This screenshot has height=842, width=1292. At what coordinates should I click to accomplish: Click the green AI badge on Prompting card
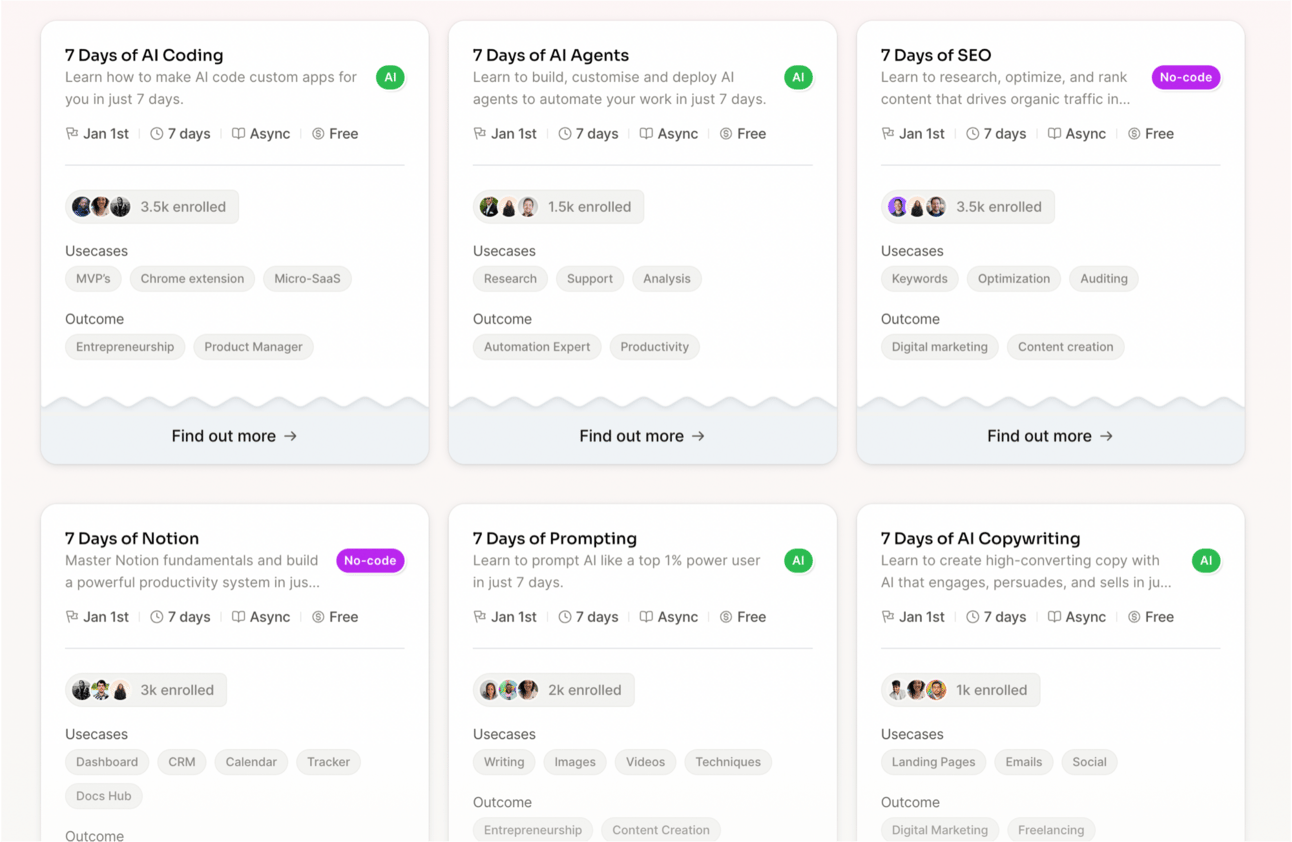tap(798, 561)
